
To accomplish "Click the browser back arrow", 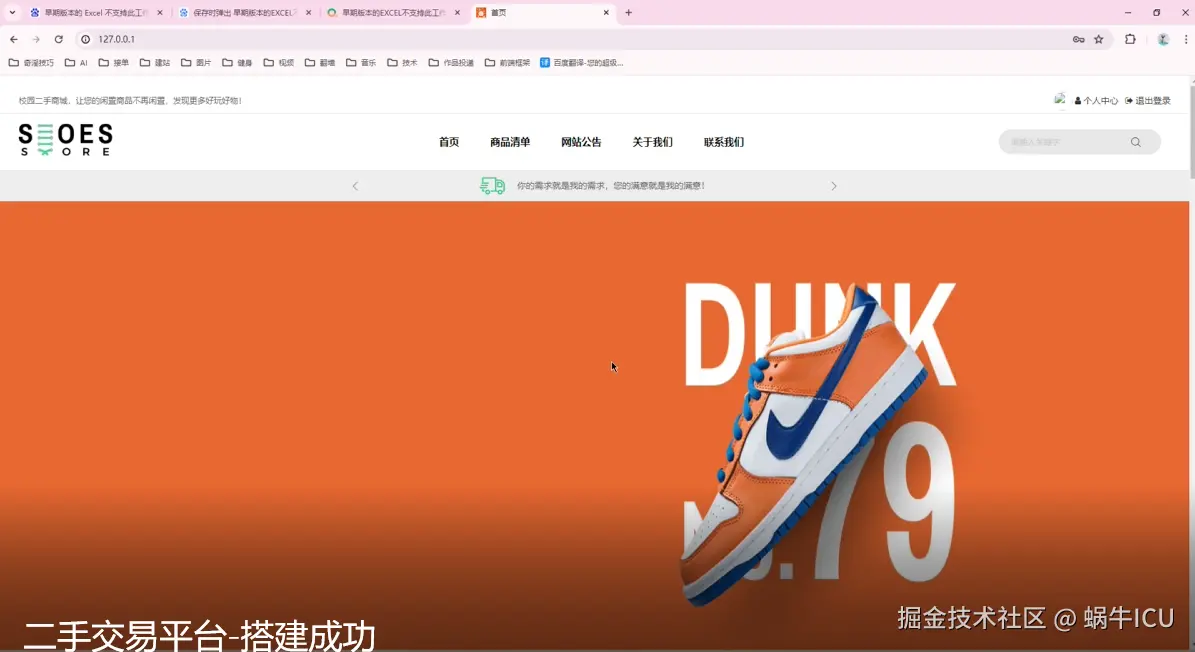I will point(14,39).
